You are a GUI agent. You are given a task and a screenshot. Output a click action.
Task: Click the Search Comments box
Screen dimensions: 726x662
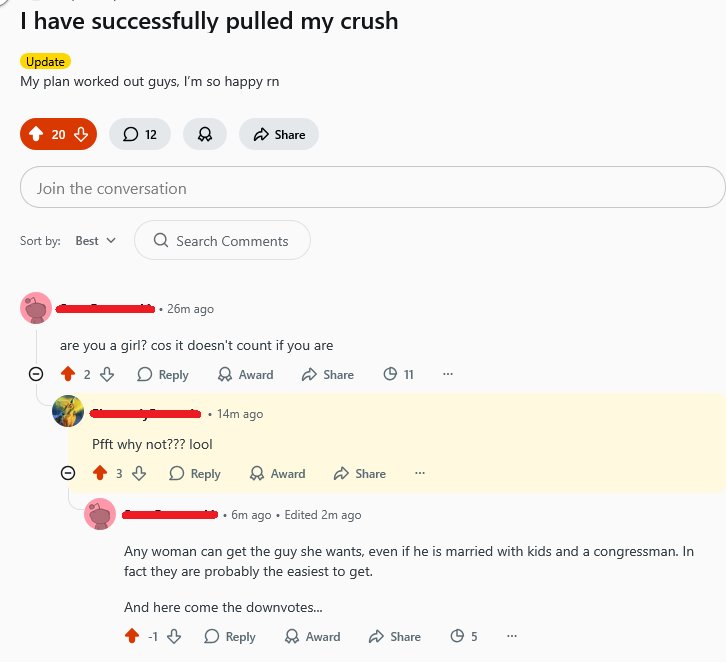(x=222, y=241)
